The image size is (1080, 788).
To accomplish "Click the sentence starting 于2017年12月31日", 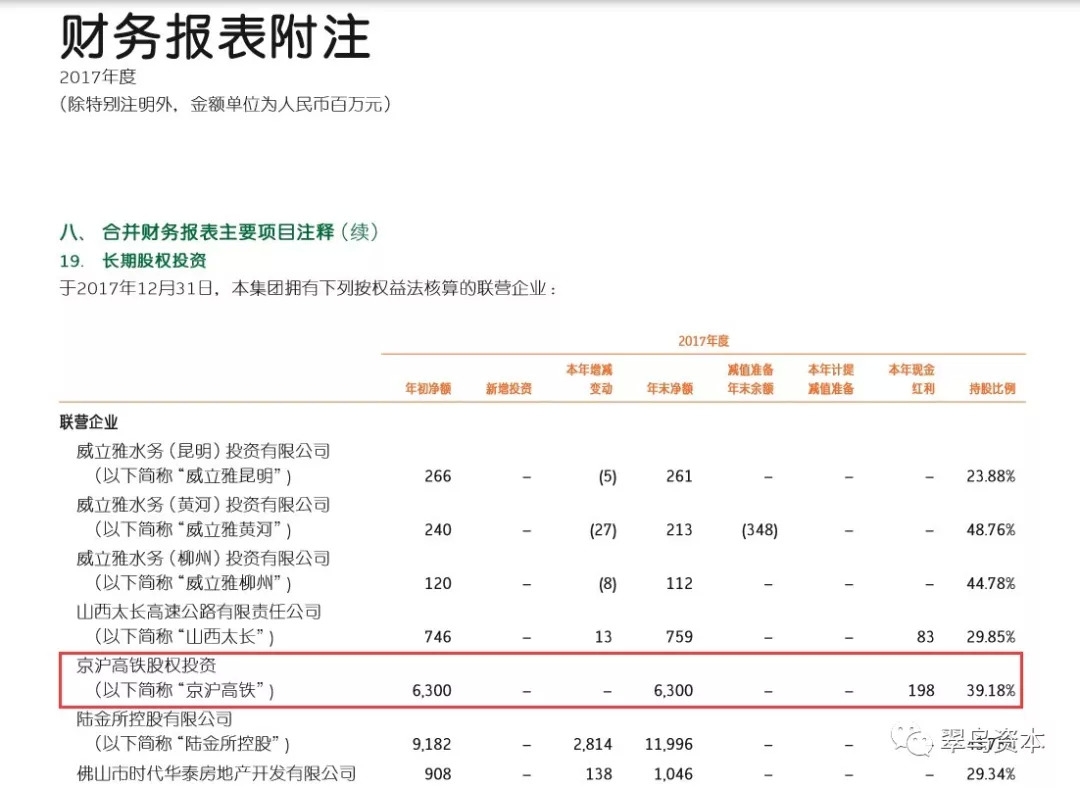I will [308, 288].
